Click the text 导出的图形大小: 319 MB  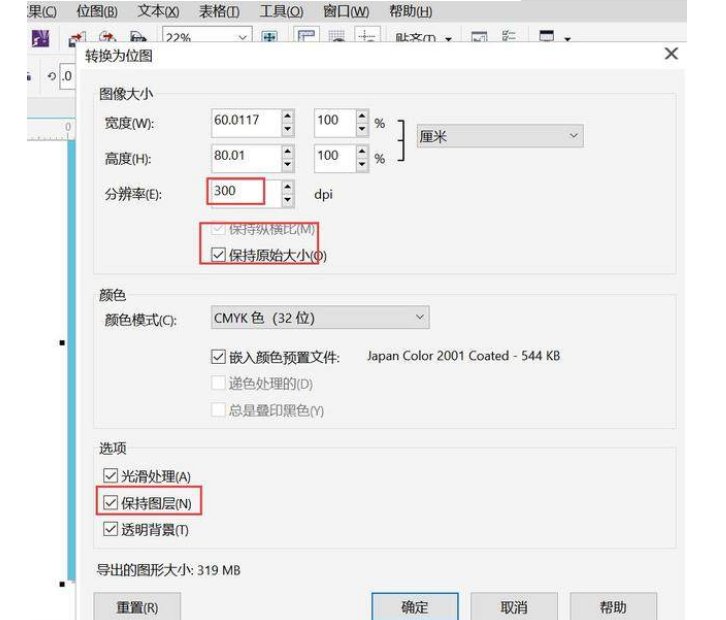click(169, 570)
